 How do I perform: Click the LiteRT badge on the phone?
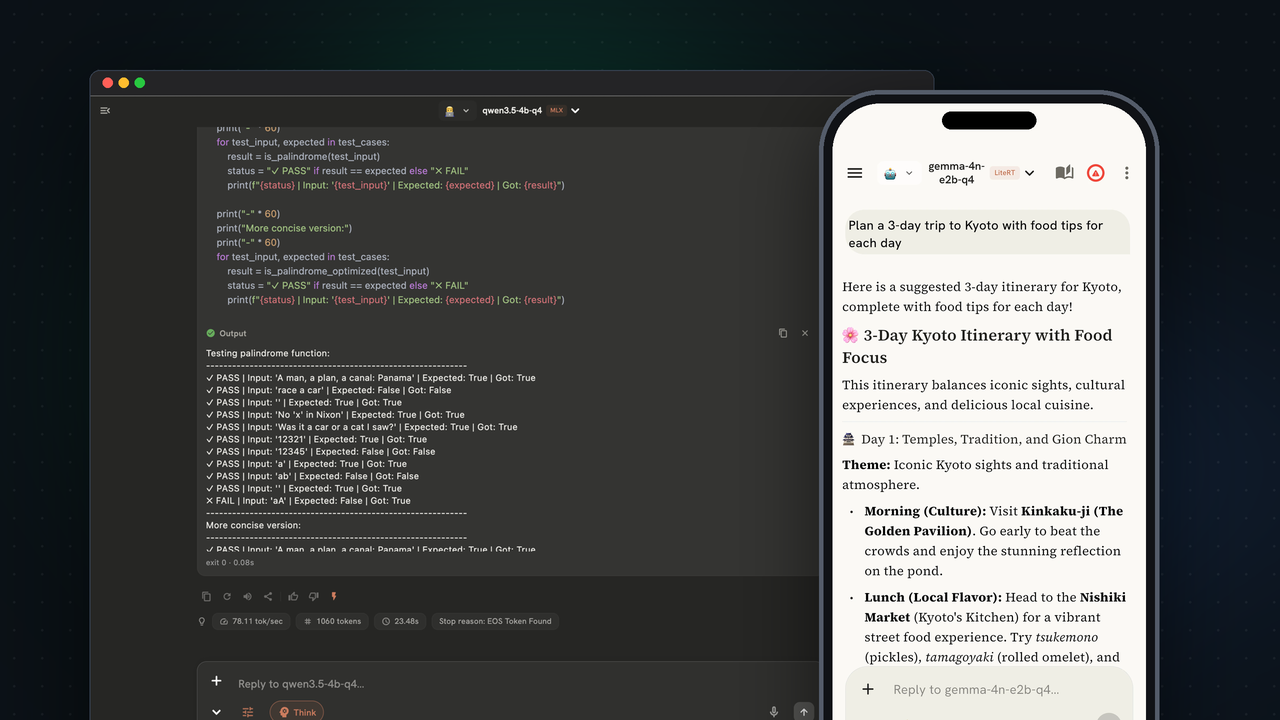tap(1004, 173)
